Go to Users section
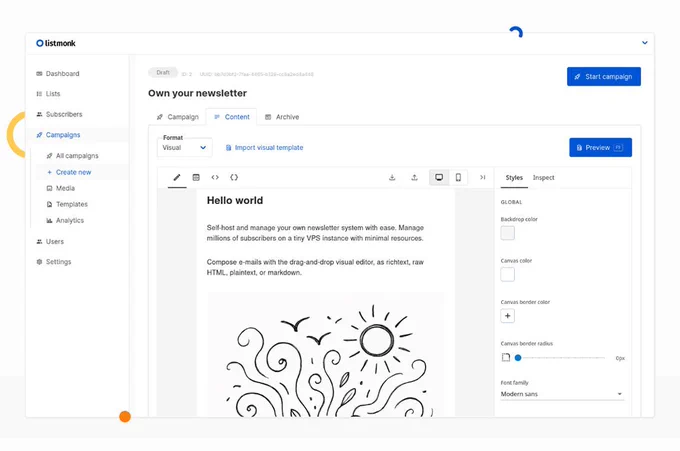Screen dimensions: 680x451 (55, 242)
